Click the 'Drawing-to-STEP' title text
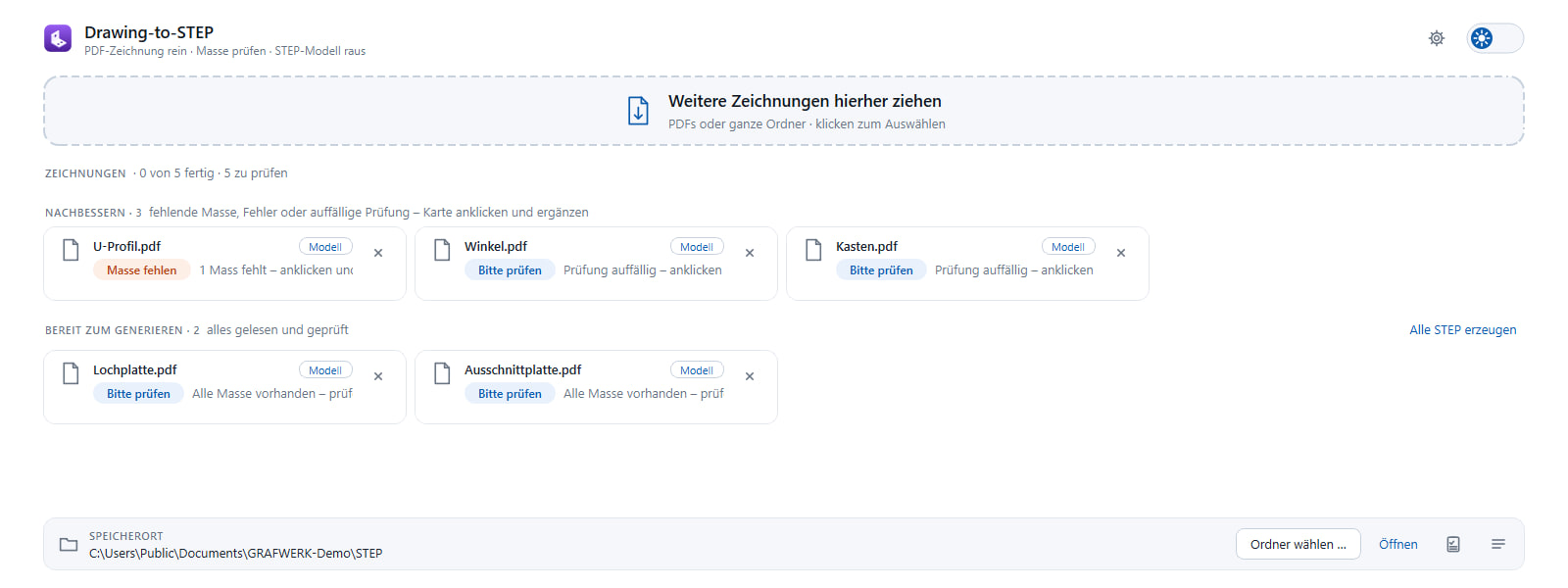Image resolution: width=1568 pixels, height=588 pixels. click(x=149, y=32)
